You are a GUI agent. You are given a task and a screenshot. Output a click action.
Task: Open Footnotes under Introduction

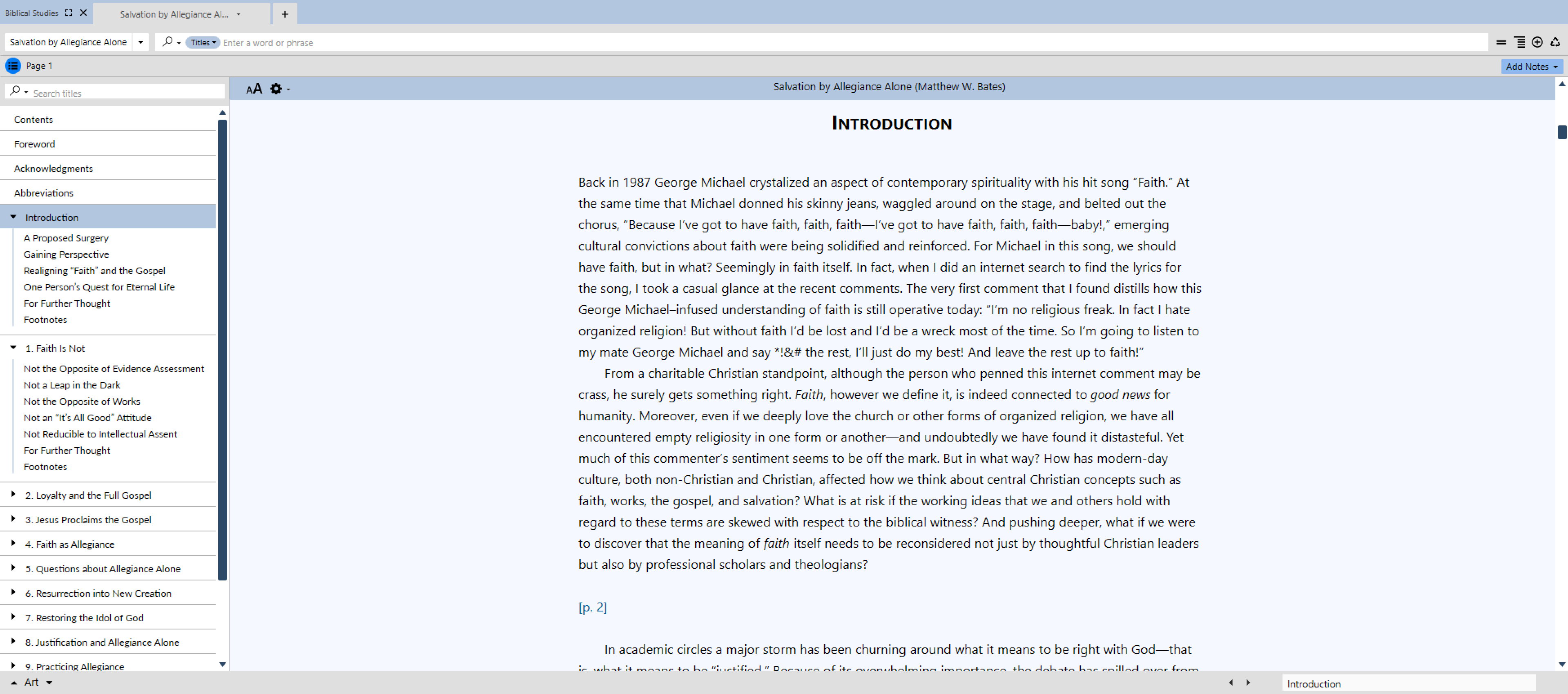(x=45, y=319)
